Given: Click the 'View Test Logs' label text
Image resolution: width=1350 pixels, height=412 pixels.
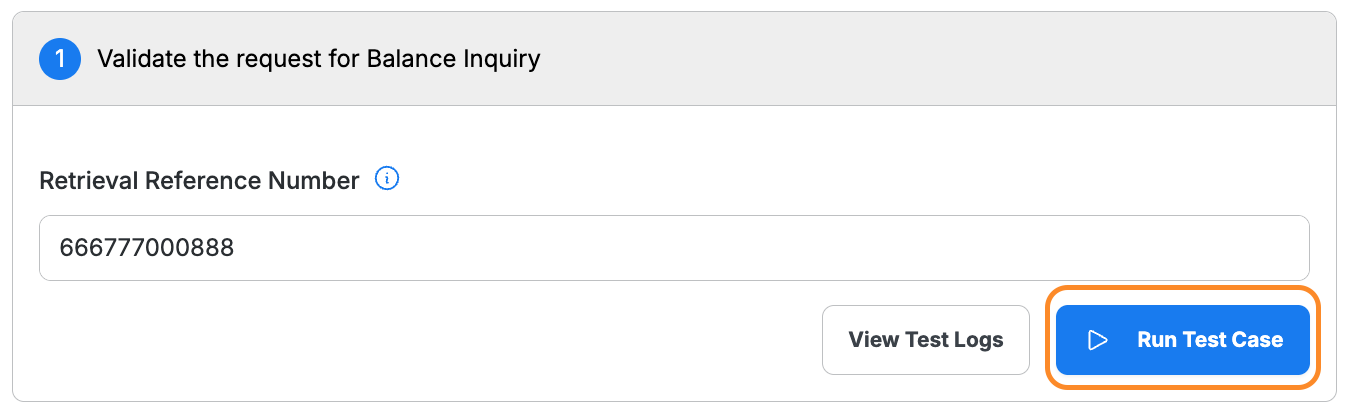Looking at the screenshot, I should 925,340.
